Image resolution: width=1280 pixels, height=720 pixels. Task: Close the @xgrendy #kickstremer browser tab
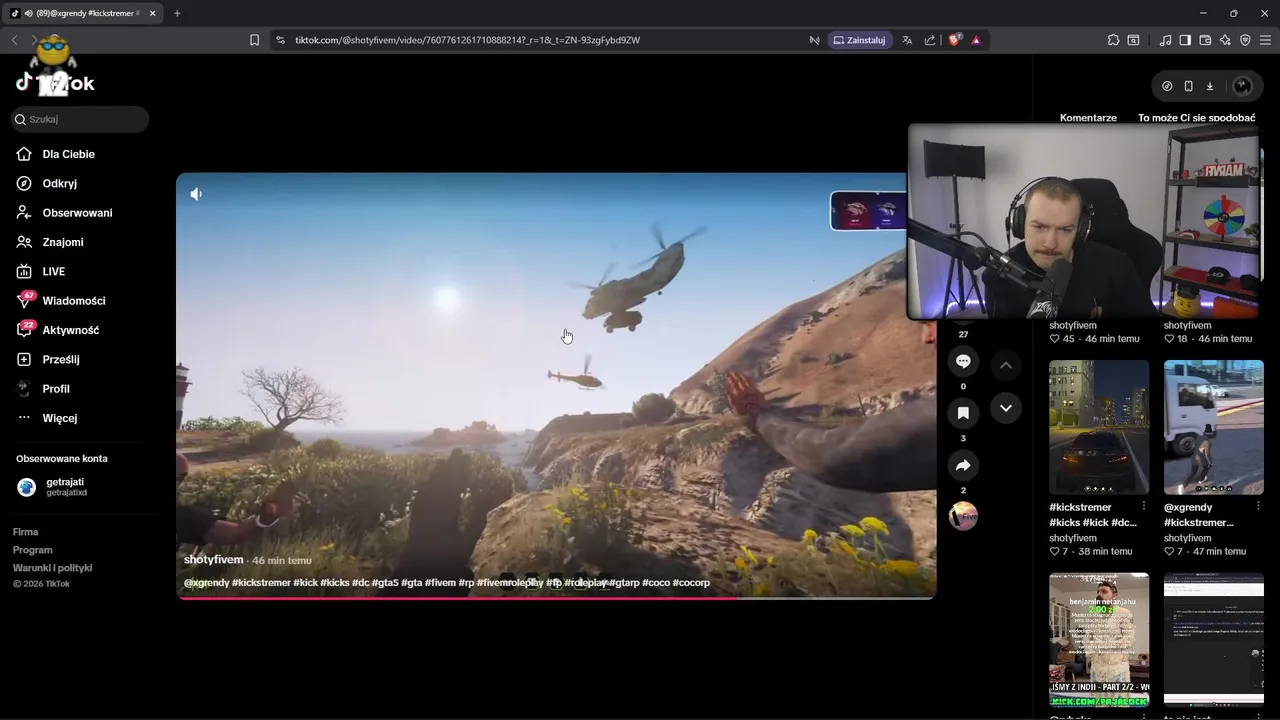coord(153,13)
